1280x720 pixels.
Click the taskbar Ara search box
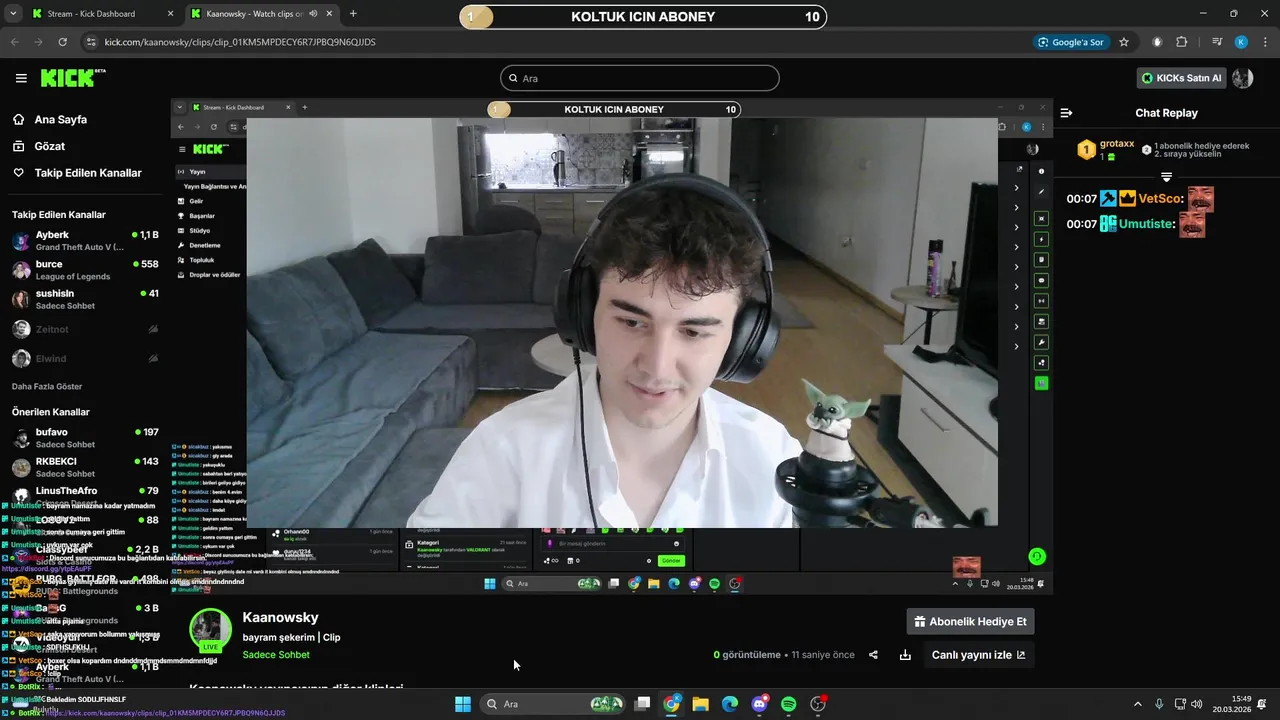[550, 704]
